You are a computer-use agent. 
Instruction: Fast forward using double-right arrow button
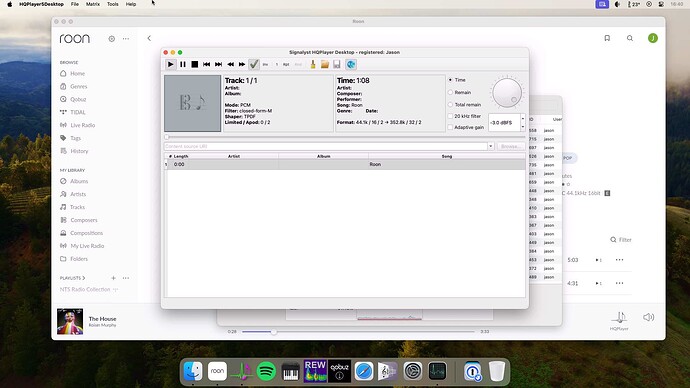tap(242, 64)
